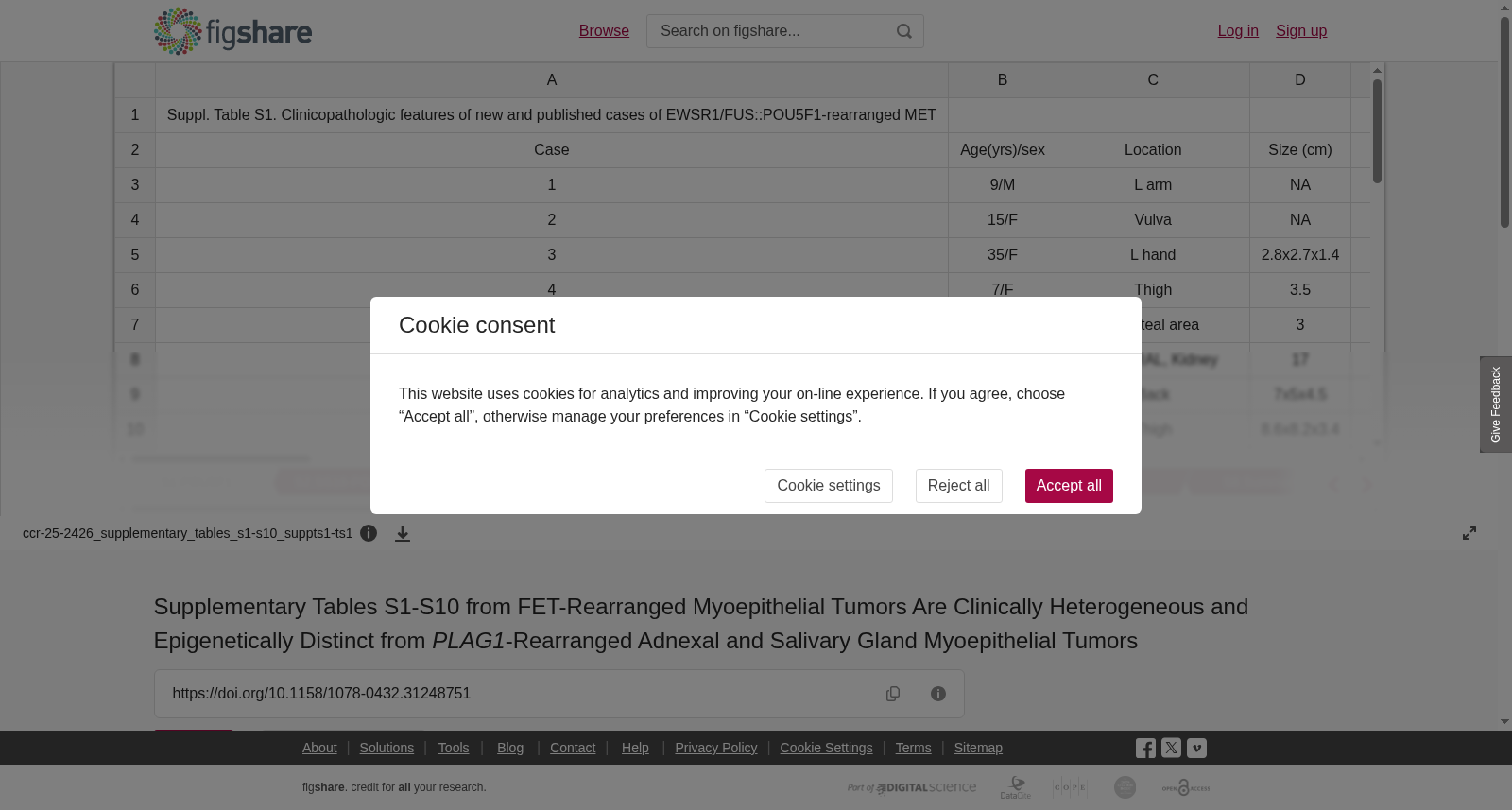Download the supplementary tables file
Image resolution: width=1512 pixels, height=810 pixels.
pyautogui.click(x=403, y=534)
